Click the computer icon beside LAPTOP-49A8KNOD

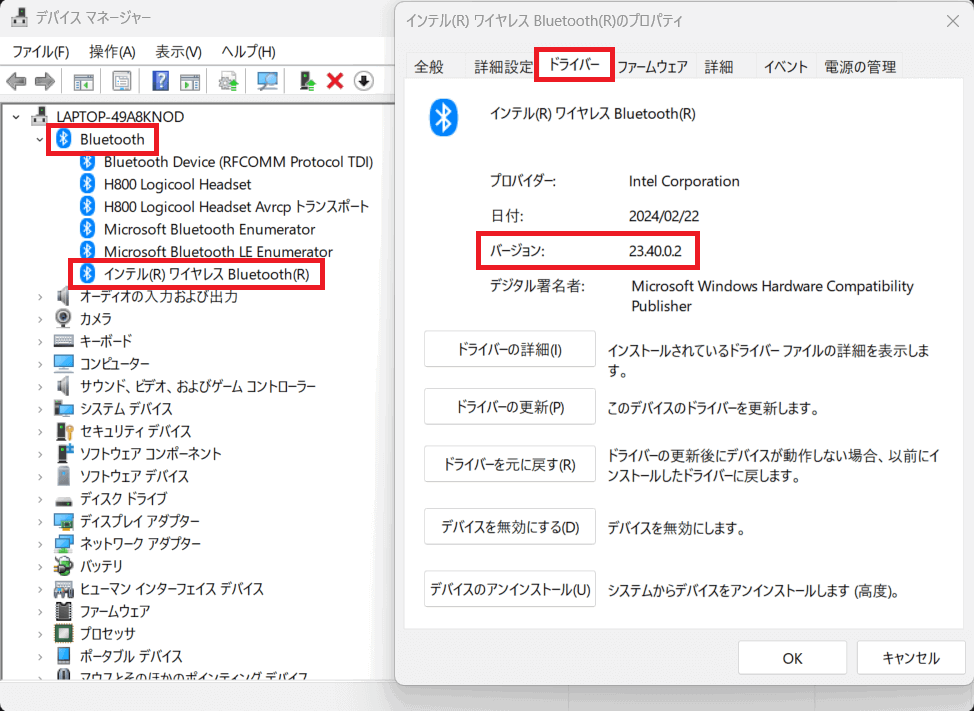coord(40,116)
